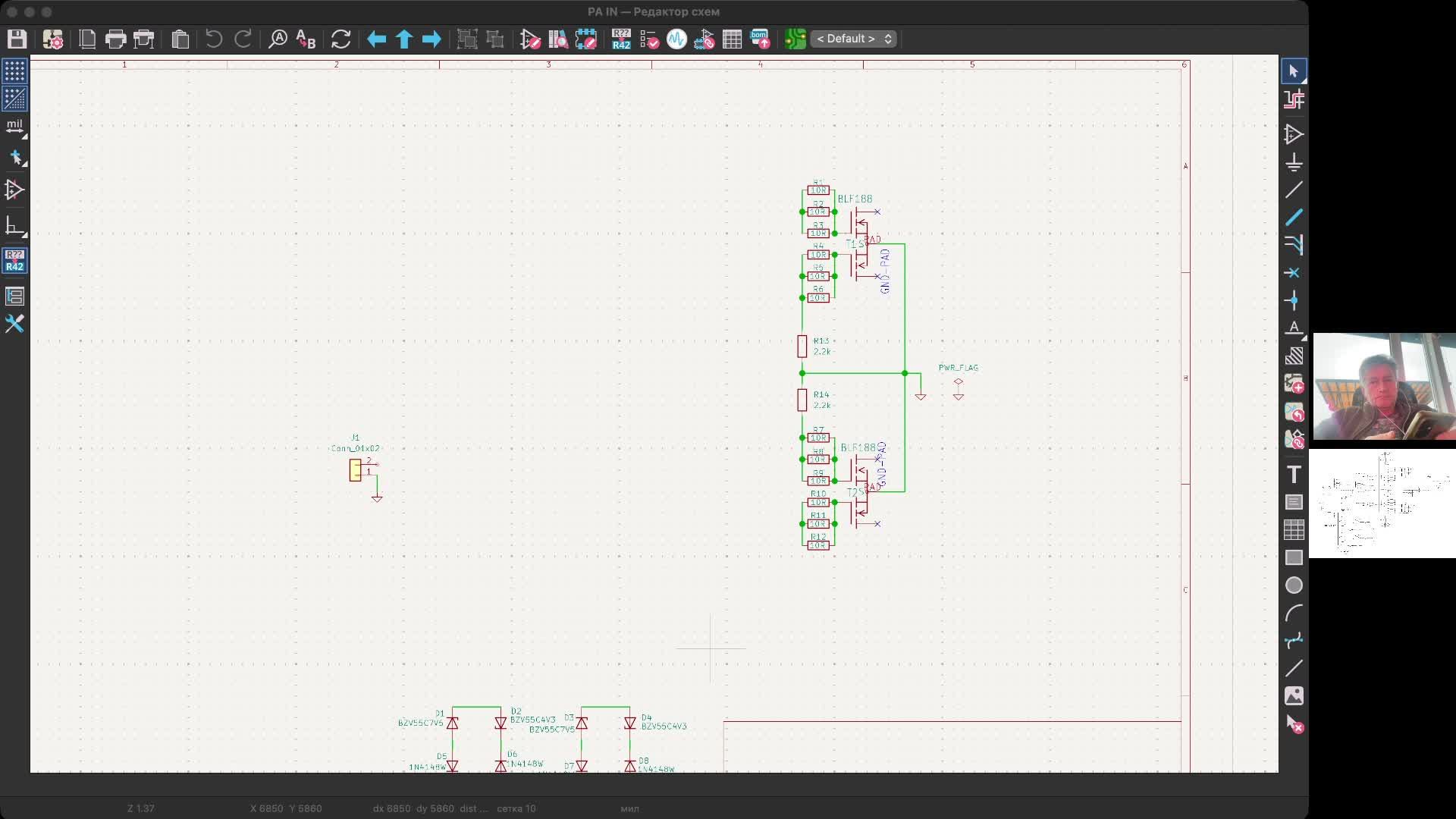The height and width of the screenshot is (819, 1456).
Task: Open the Electrical Rules Checker
Action: tap(650, 39)
